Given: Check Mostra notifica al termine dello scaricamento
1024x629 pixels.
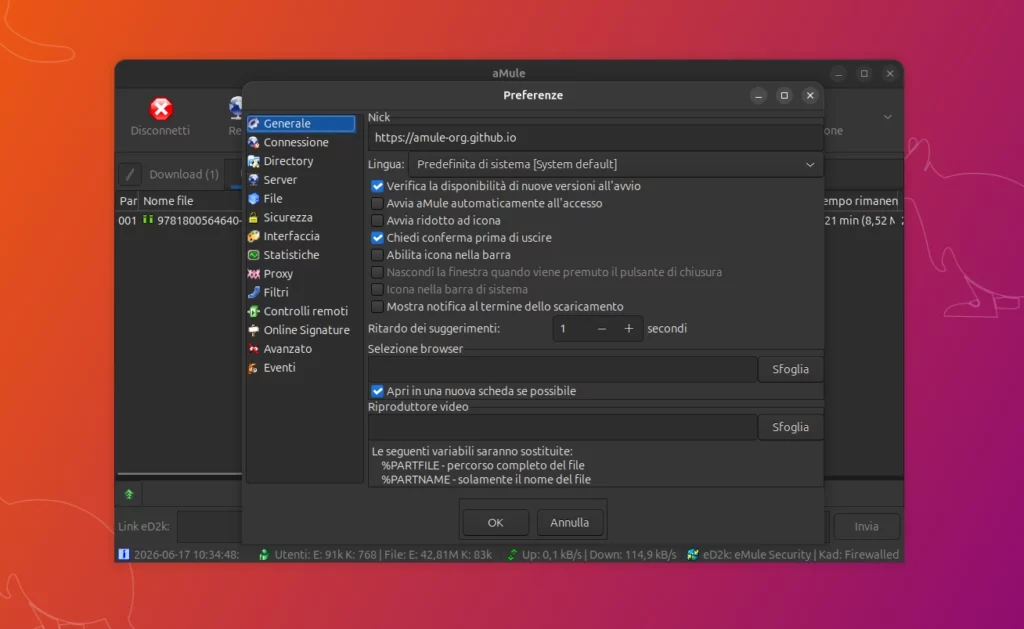Looking at the screenshot, I should coord(377,306).
